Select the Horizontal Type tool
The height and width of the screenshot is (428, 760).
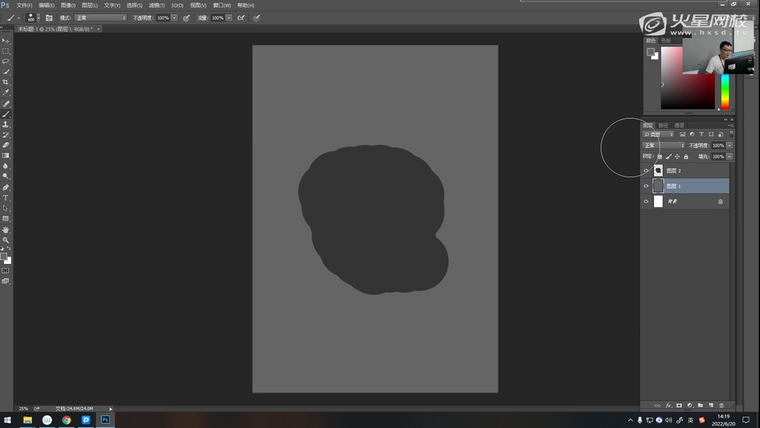[x=5, y=197]
